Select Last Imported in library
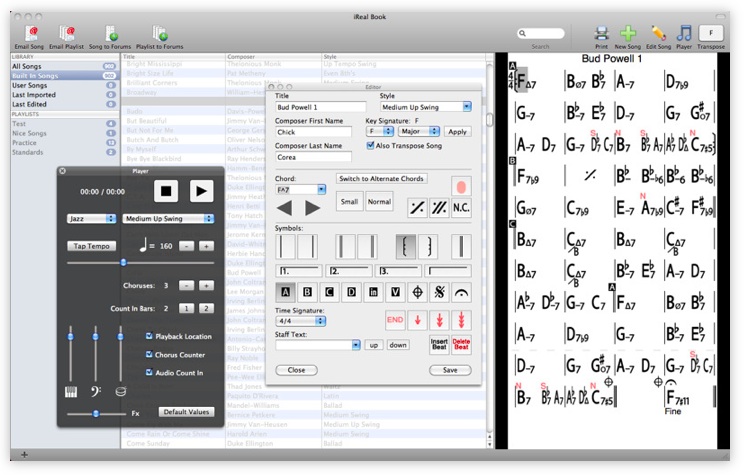The width and height of the screenshot is (744, 475). 63,95
